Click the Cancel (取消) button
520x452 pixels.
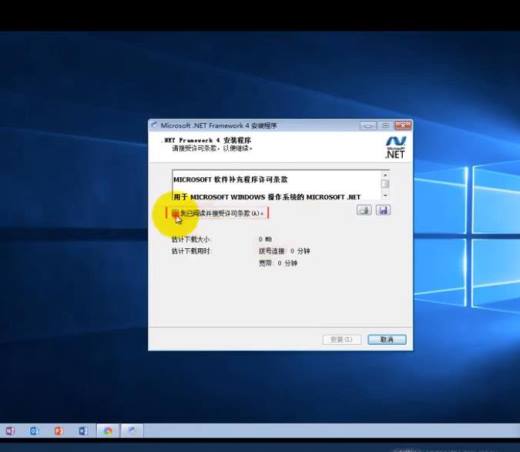(x=387, y=340)
